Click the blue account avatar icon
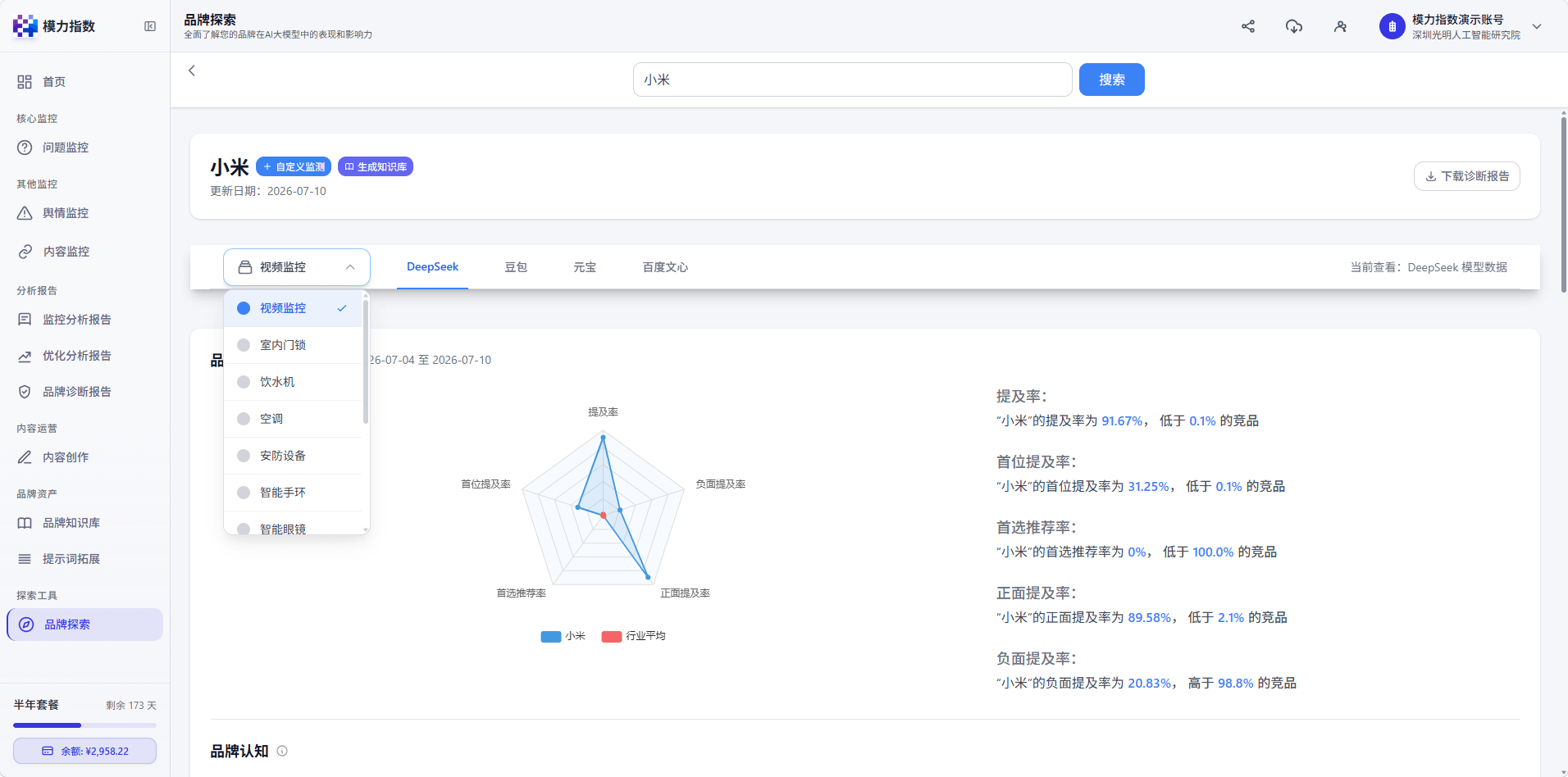Viewport: 1568px width, 777px height. point(1392,26)
